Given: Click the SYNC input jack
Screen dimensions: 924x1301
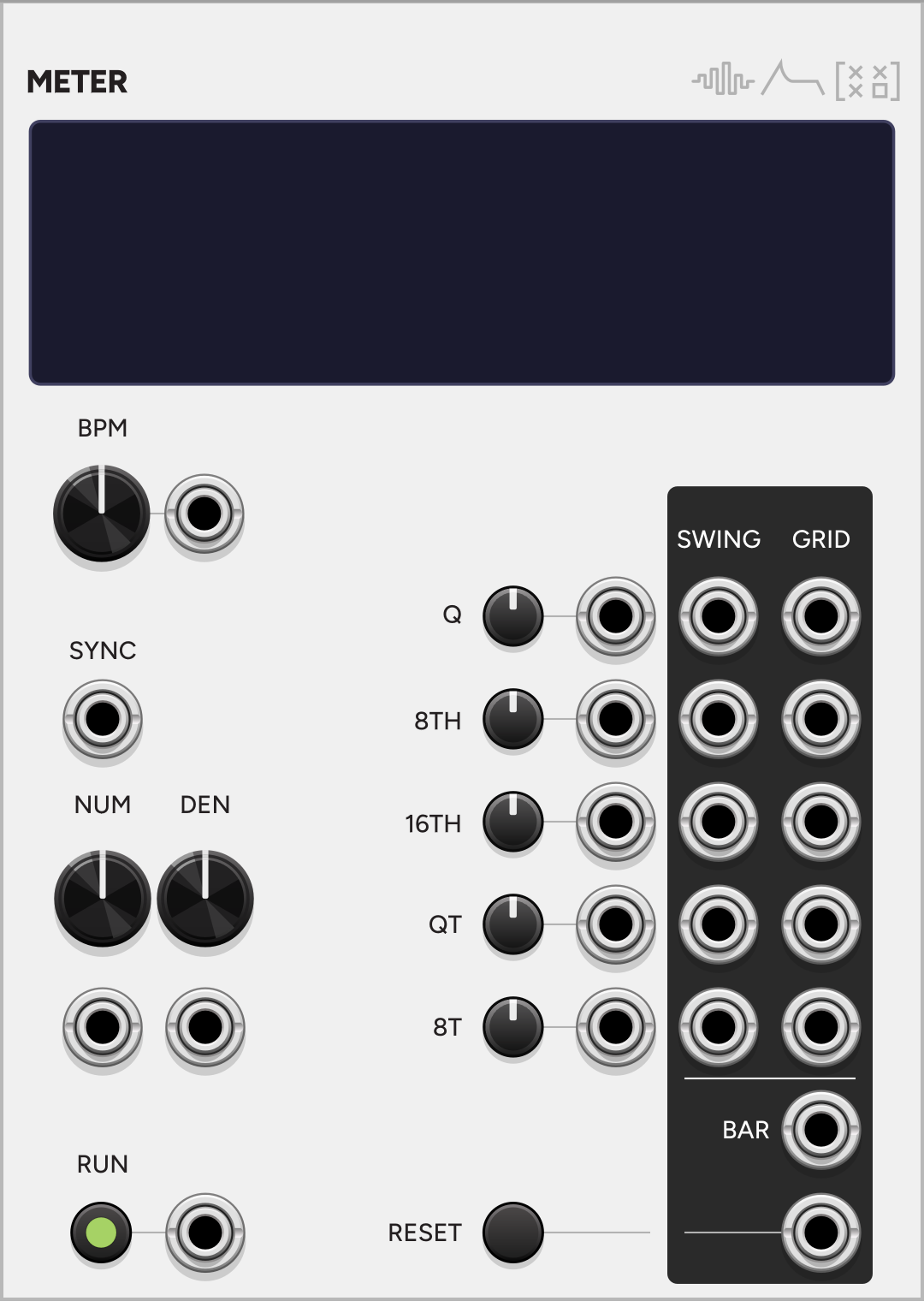Looking at the screenshot, I should pyautogui.click(x=103, y=719).
